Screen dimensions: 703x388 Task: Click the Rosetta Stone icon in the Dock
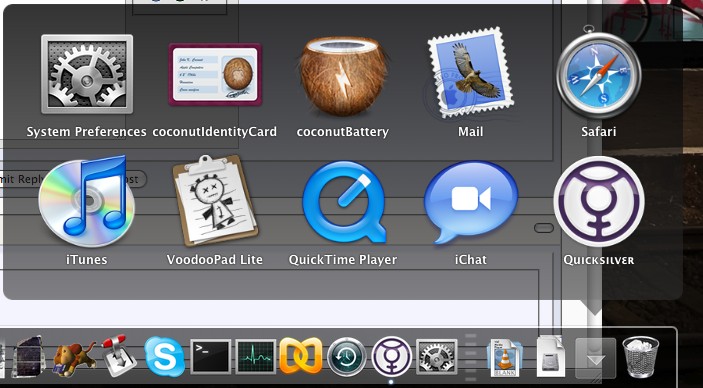(x=28, y=357)
